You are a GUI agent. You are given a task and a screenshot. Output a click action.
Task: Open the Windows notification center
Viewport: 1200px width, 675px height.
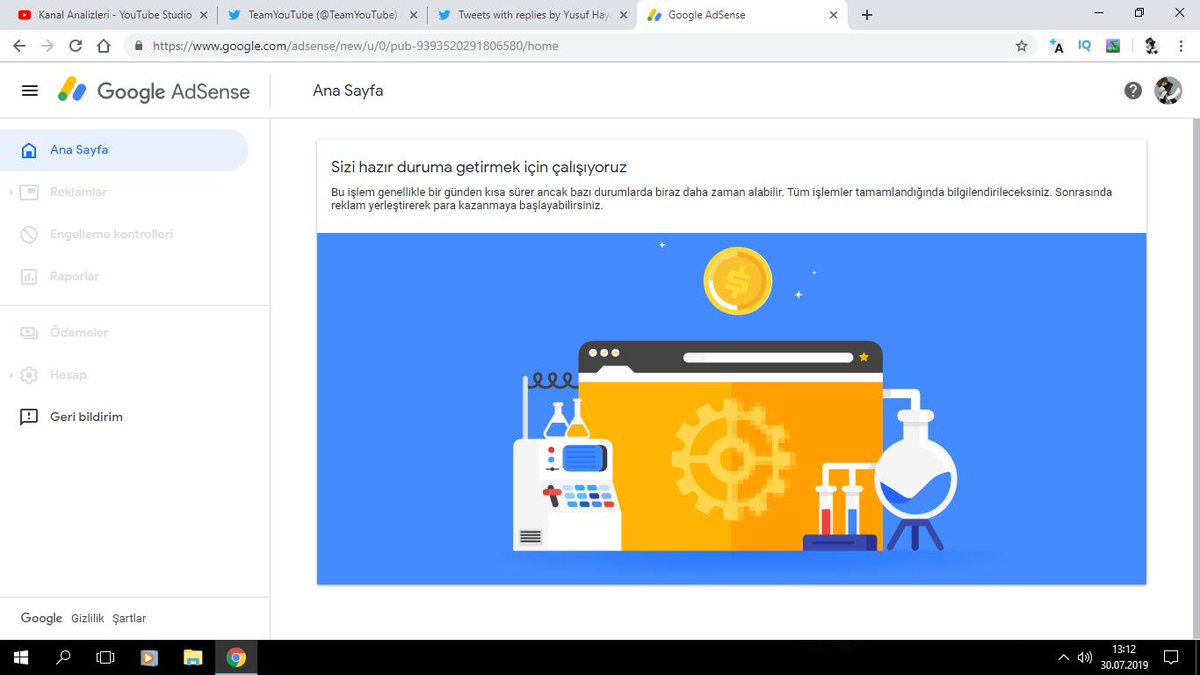point(1171,658)
